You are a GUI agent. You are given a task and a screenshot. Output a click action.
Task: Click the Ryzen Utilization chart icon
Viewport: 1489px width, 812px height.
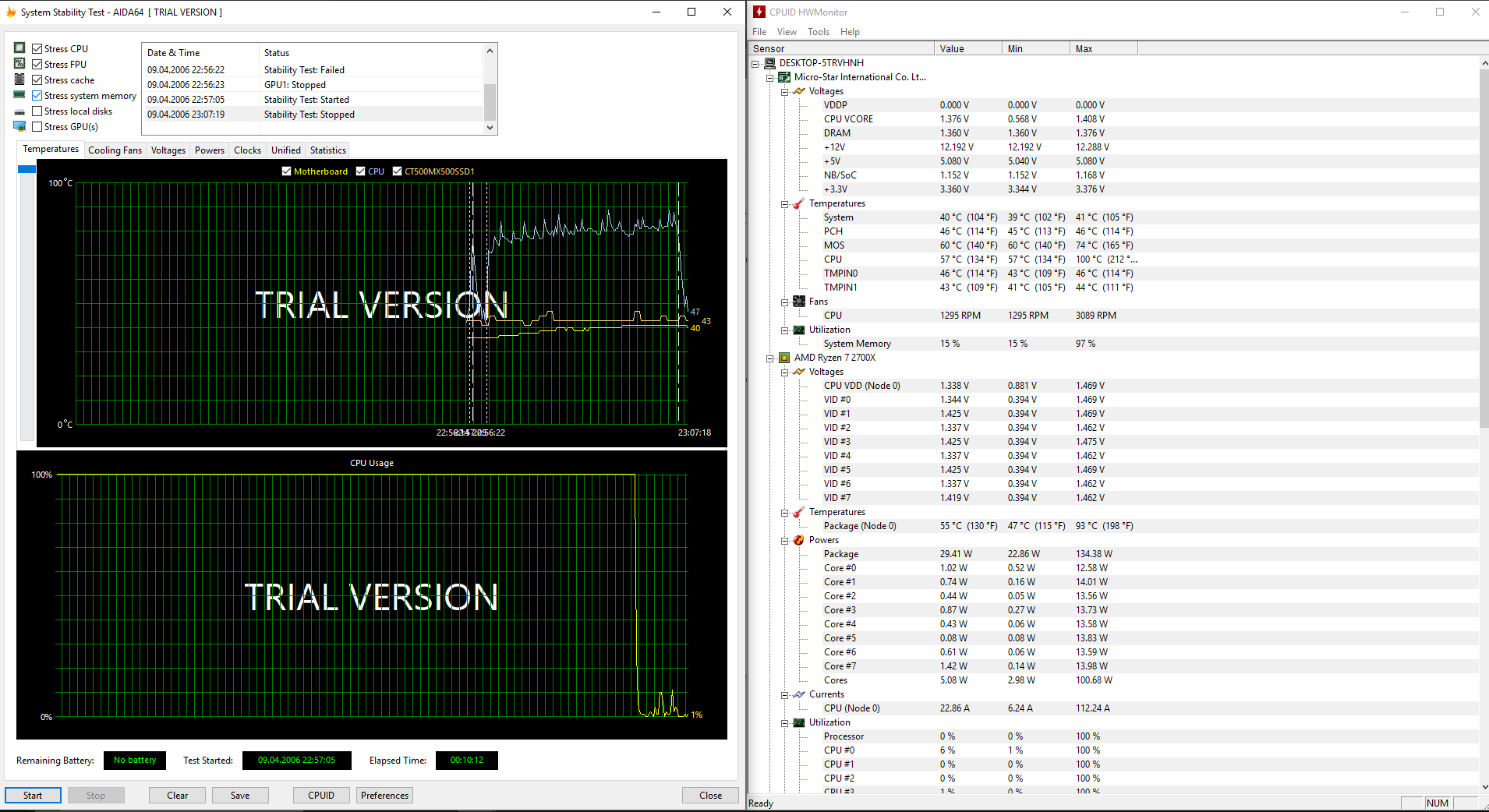point(799,722)
